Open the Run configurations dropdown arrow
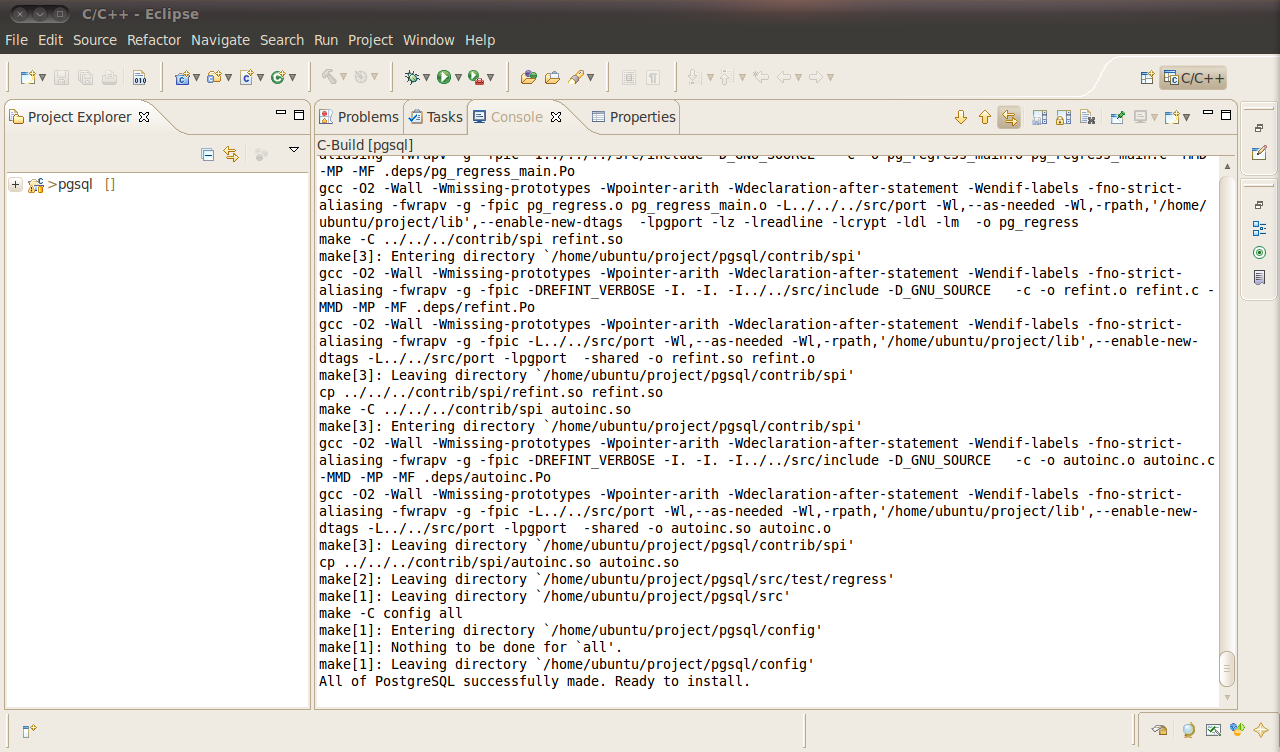1280x752 pixels. 459,77
